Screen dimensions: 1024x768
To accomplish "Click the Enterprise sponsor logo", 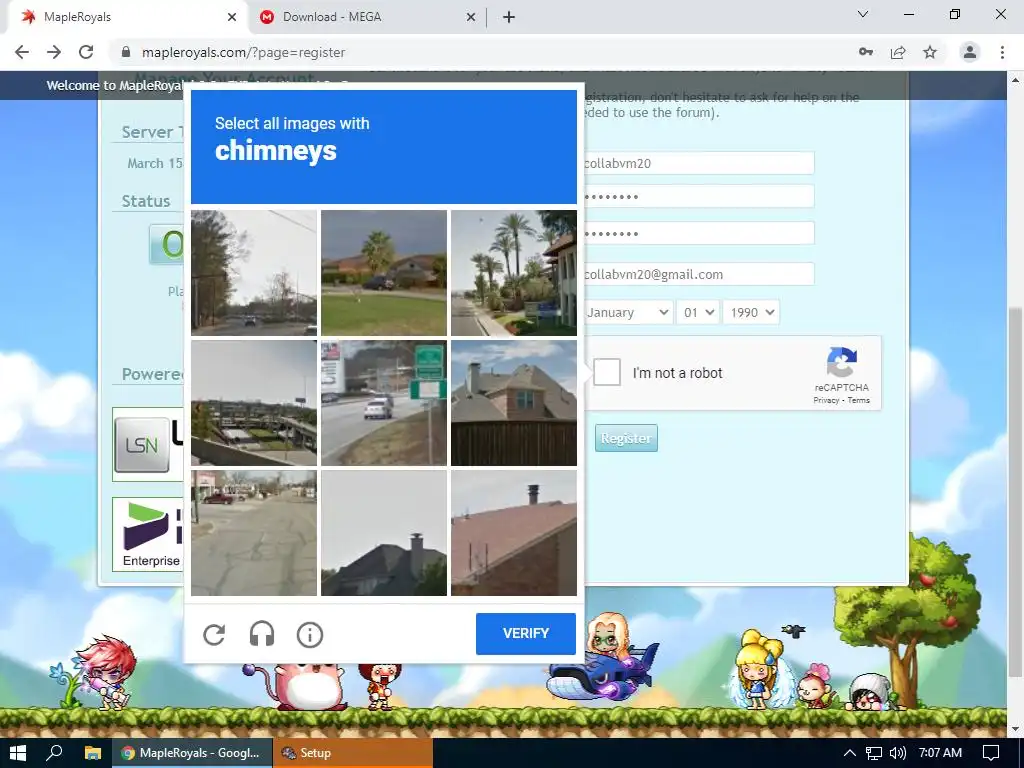I will (148, 534).
